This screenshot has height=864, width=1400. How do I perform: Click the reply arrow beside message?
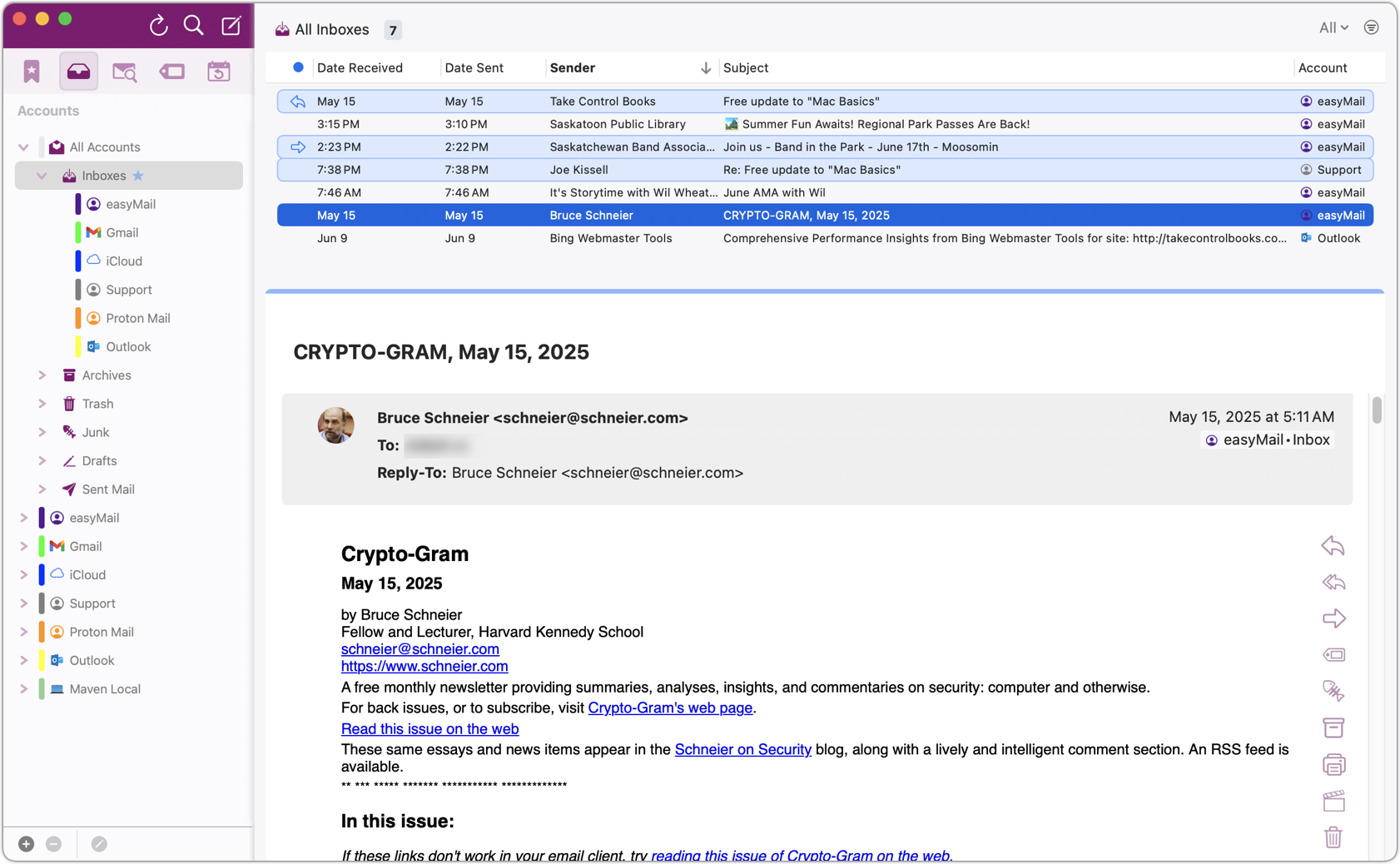1333,546
